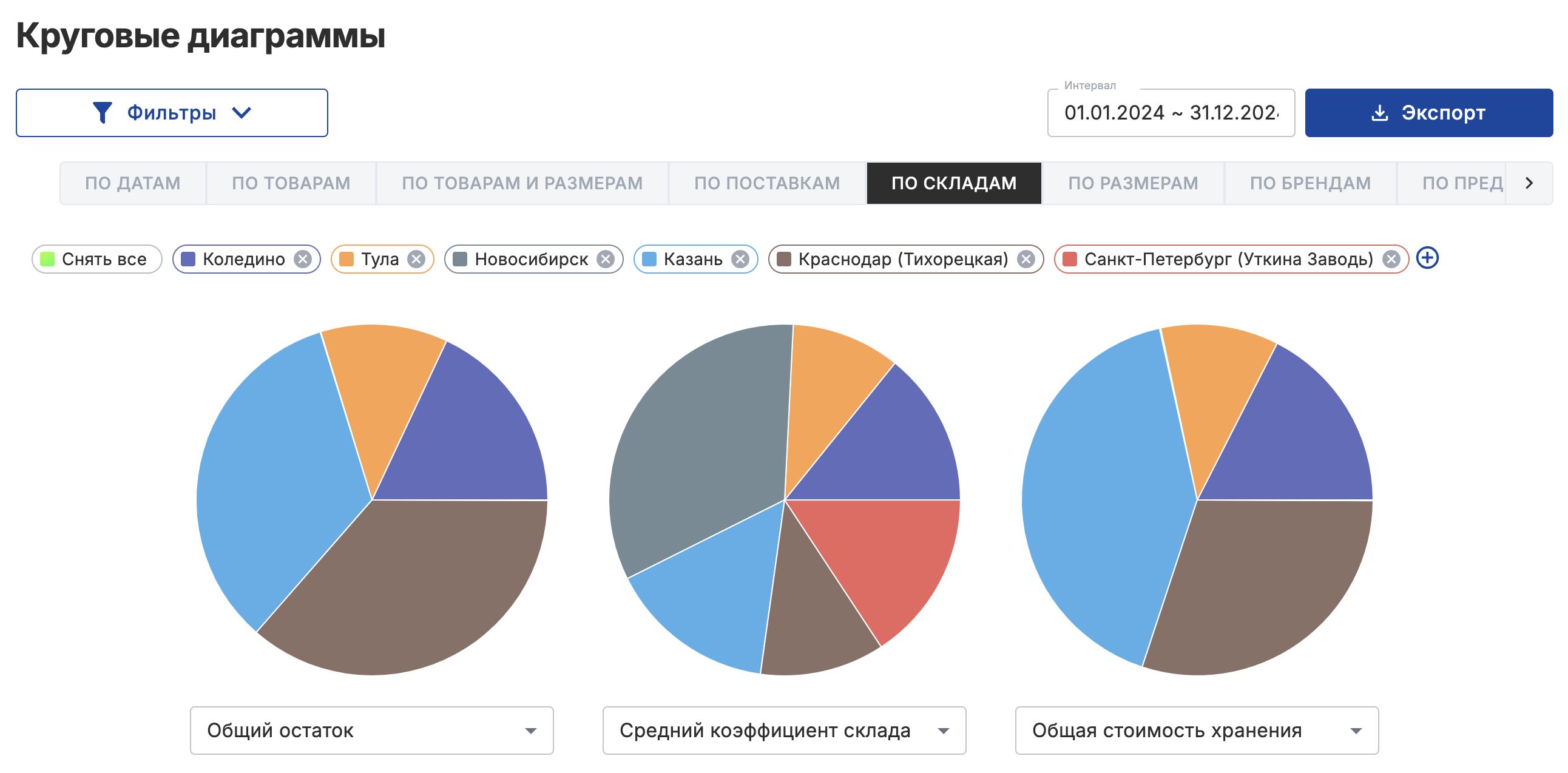Open the Фильтры button
1568x773 pixels.
coord(172,113)
